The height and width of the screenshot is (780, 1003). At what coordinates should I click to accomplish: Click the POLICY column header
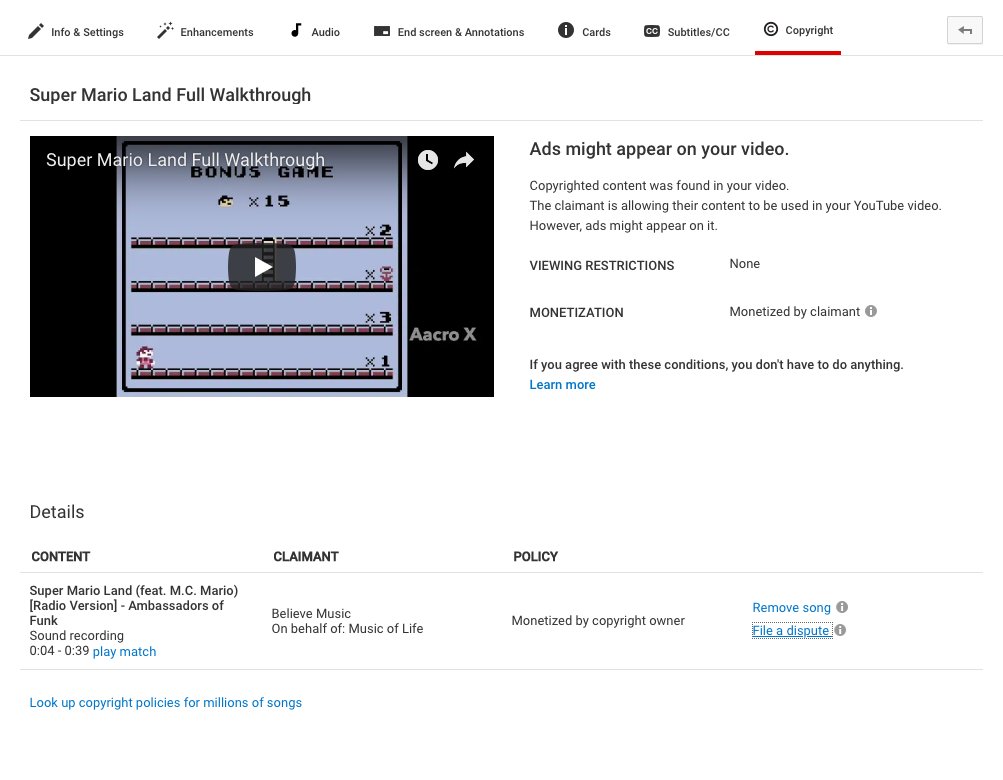[x=535, y=557]
